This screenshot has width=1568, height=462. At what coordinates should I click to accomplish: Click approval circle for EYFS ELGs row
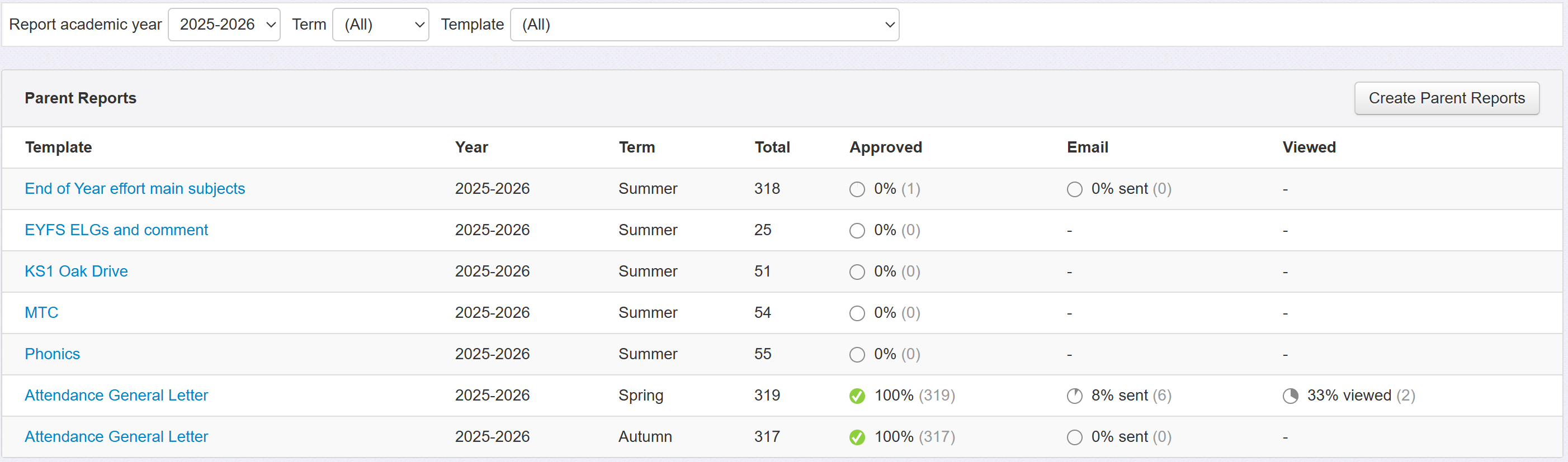point(857,231)
